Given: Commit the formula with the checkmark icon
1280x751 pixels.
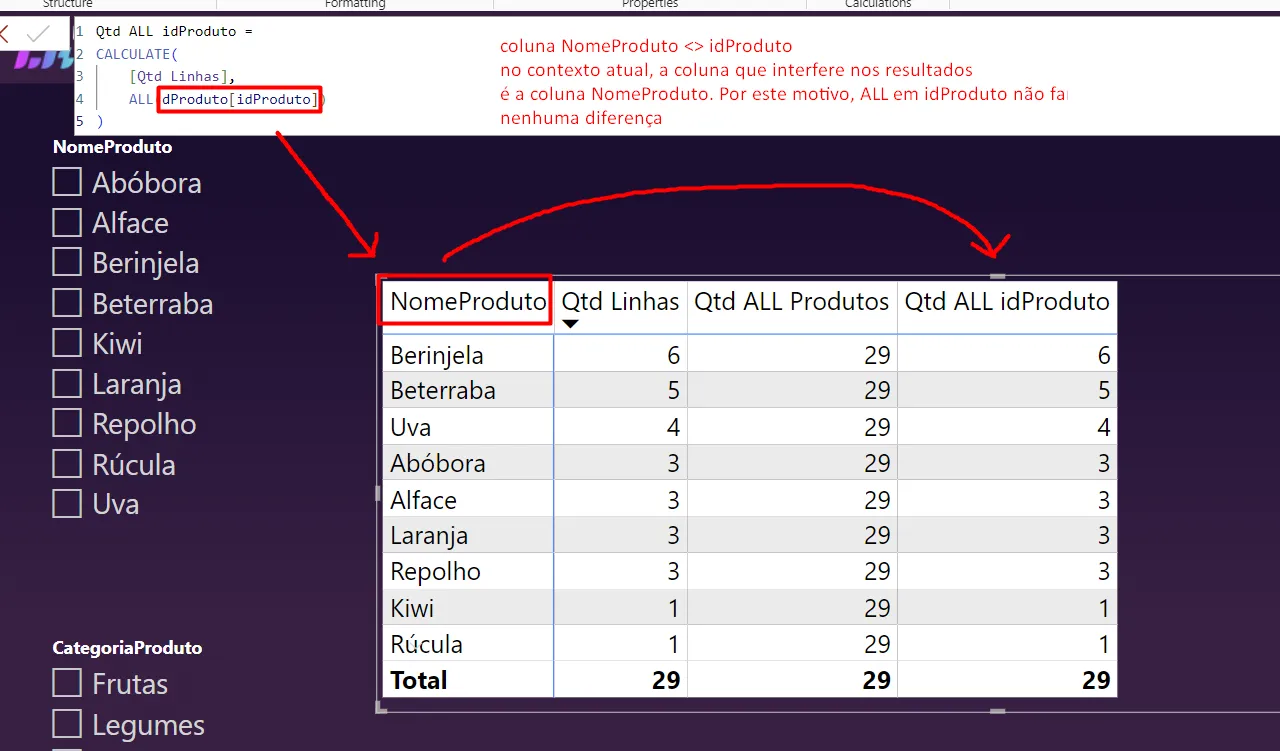Looking at the screenshot, I should point(38,34).
